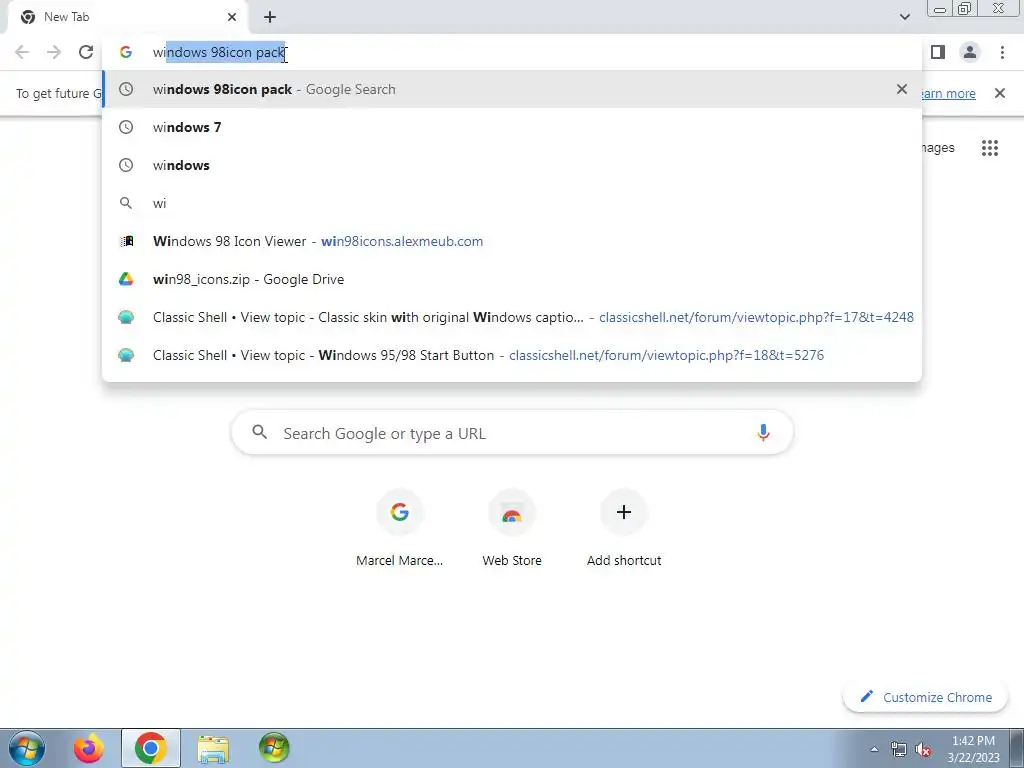Viewport: 1024px width, 768px height.
Task: Expand the tab search chevron
Action: [904, 17]
